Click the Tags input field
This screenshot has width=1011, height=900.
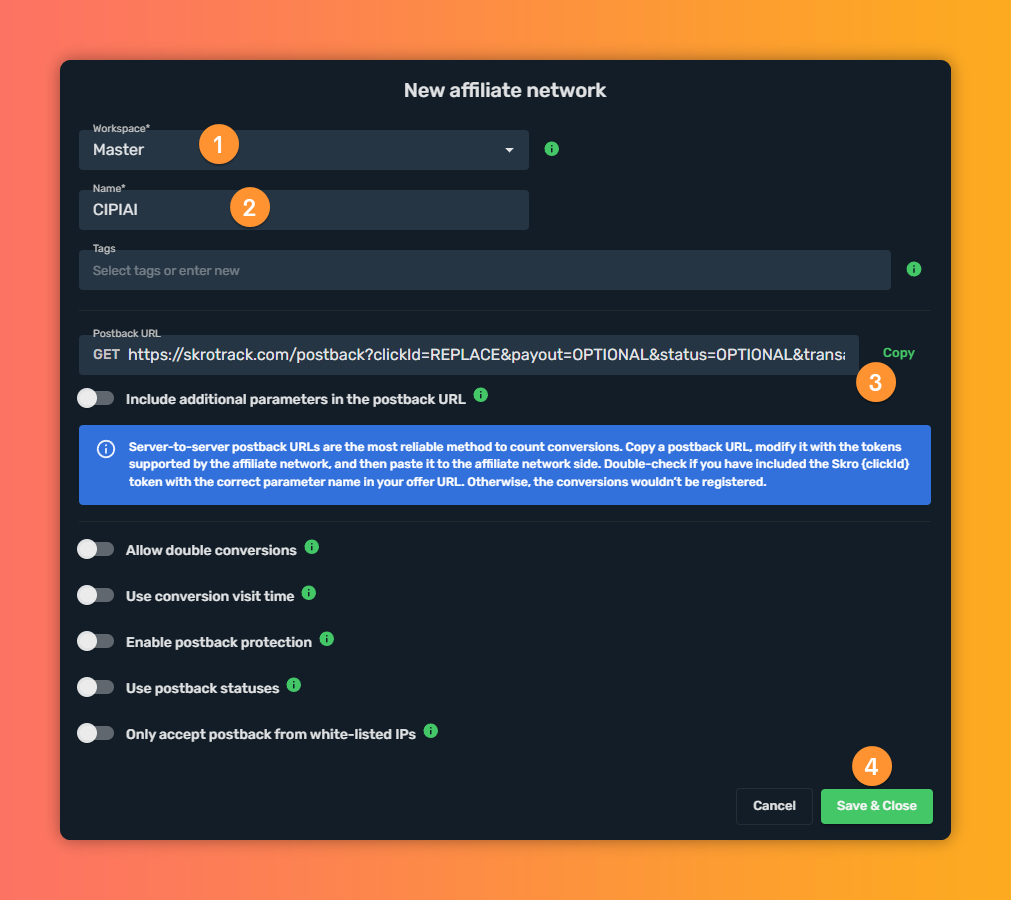[484, 270]
